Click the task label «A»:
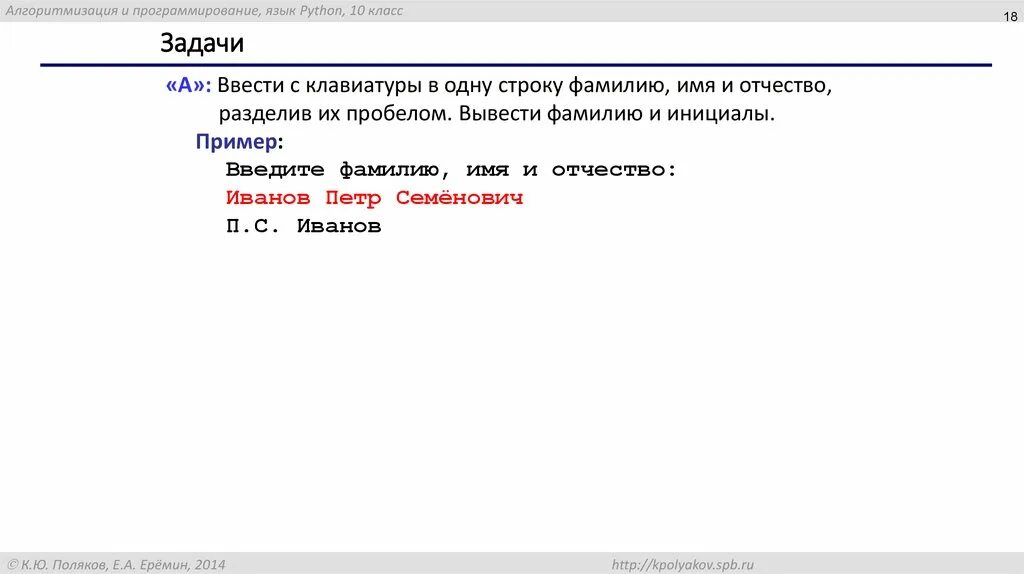The width and height of the screenshot is (1024, 574). (188, 86)
